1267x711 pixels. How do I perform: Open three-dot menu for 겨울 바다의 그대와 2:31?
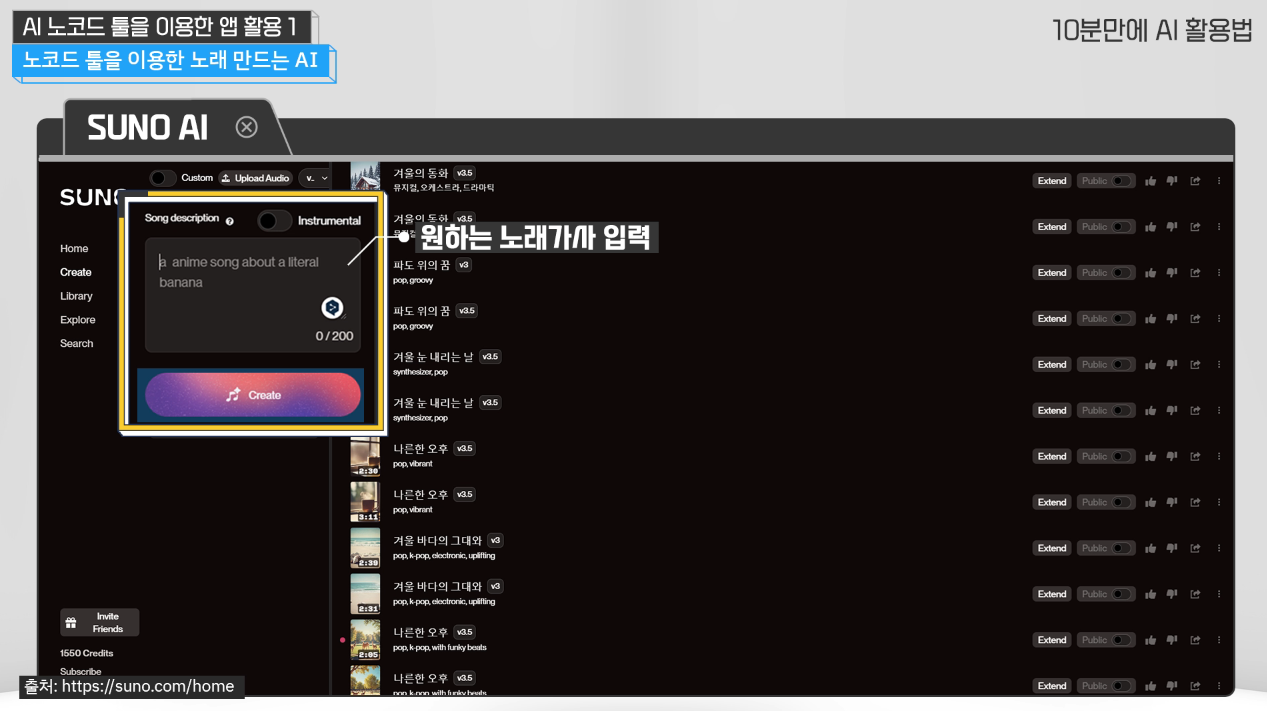1219,595
